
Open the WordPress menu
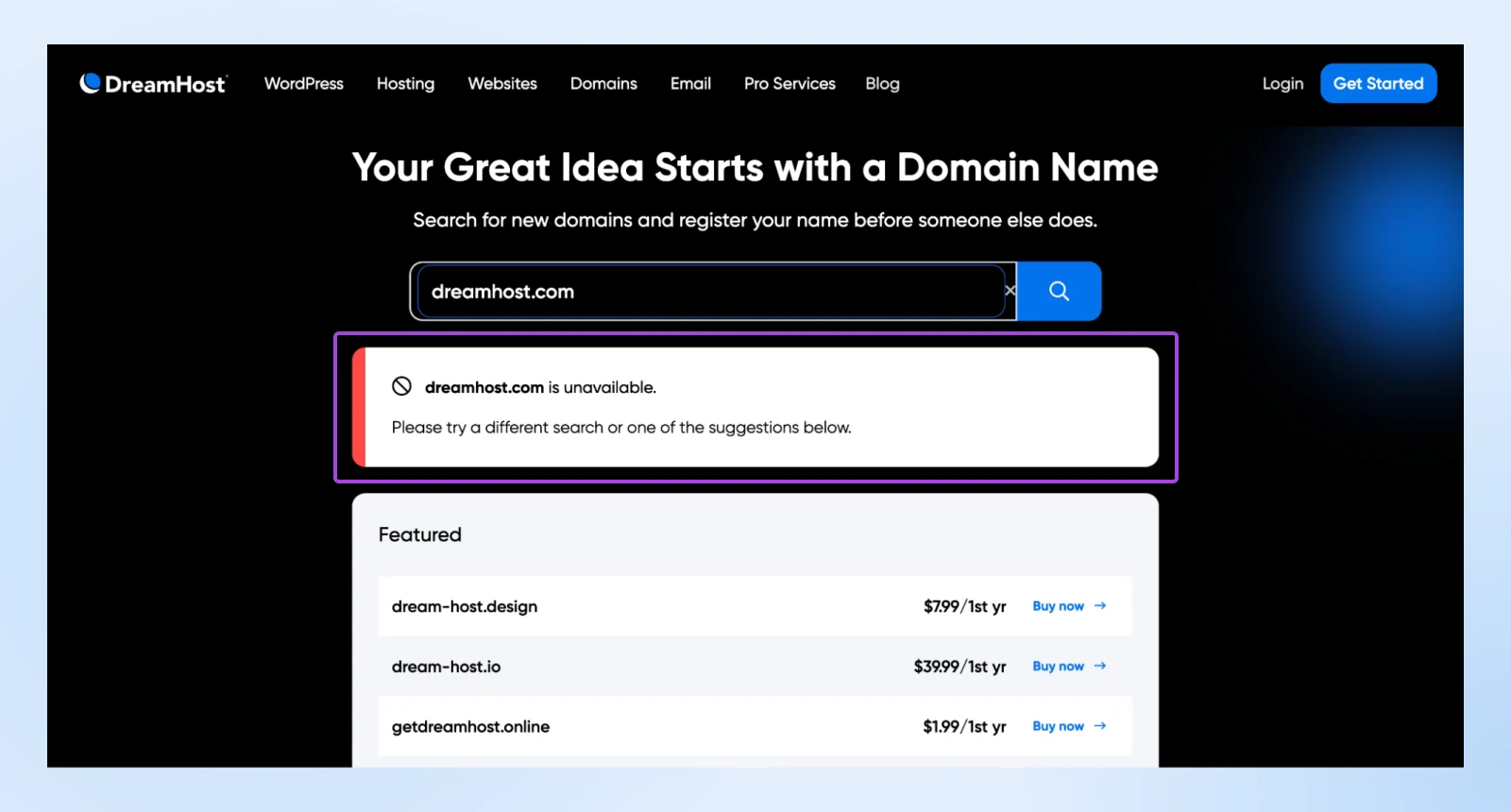tap(304, 84)
